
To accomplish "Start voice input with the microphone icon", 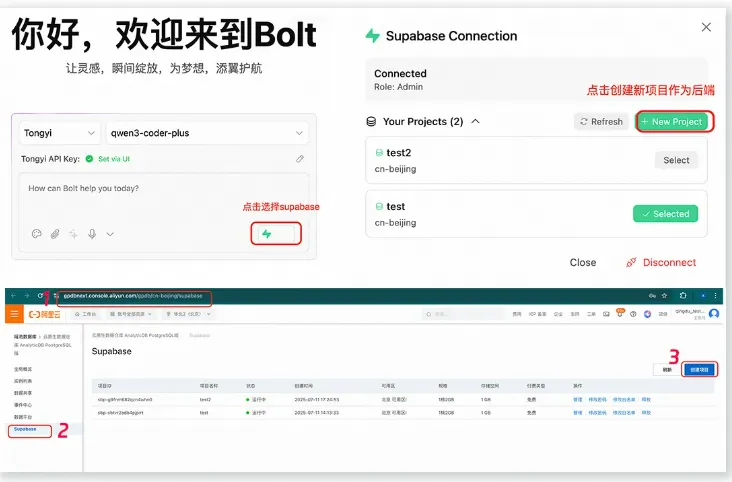I will (92, 234).
